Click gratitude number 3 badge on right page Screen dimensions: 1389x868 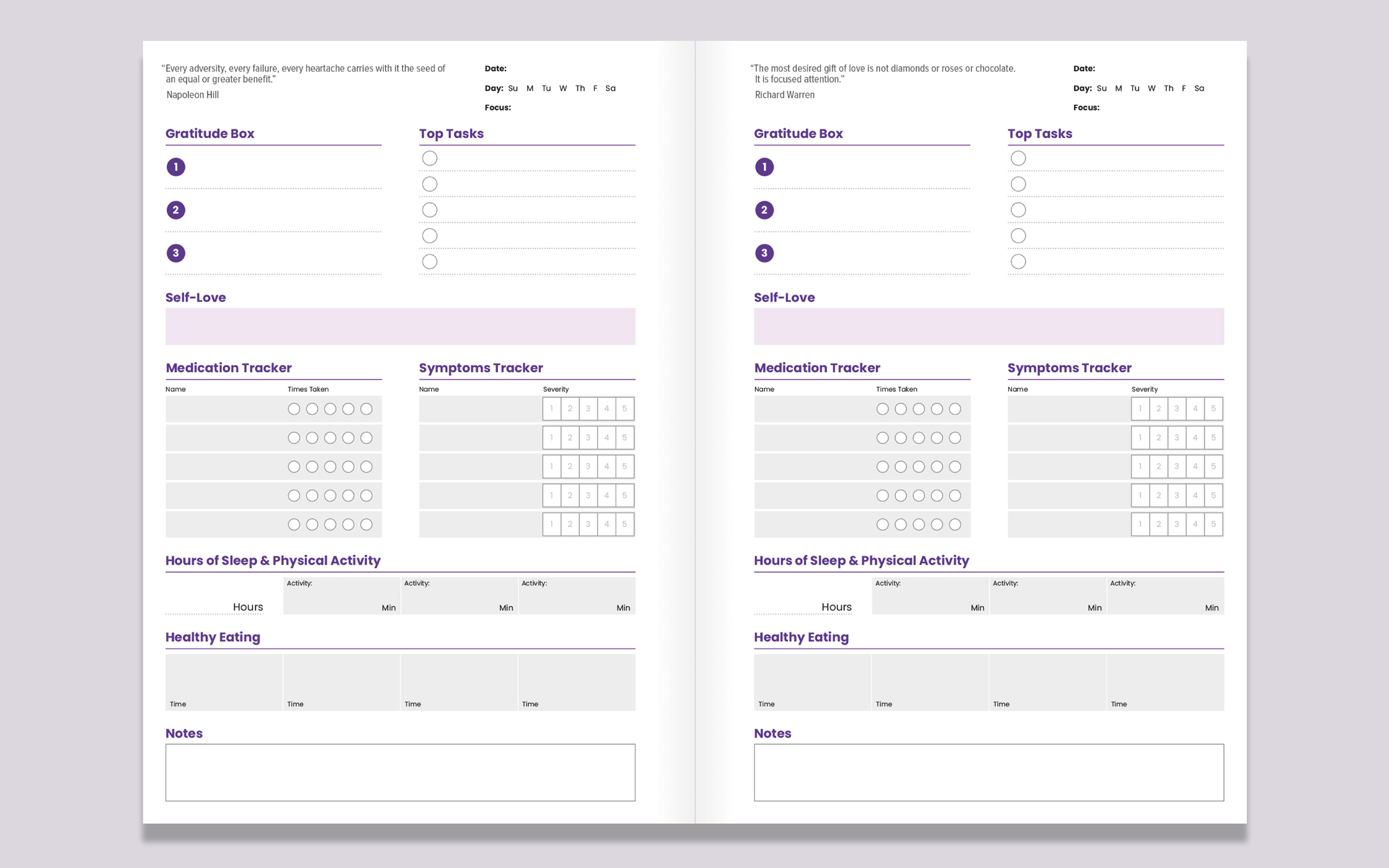[764, 253]
